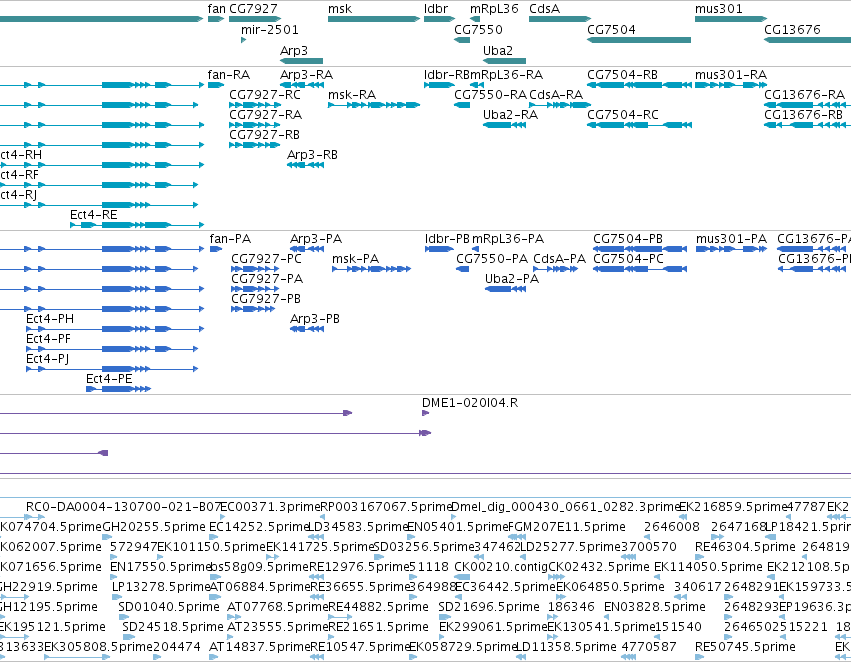Click the CG7927-RC transcript label
The height and width of the screenshot is (662, 851).
click(265, 95)
